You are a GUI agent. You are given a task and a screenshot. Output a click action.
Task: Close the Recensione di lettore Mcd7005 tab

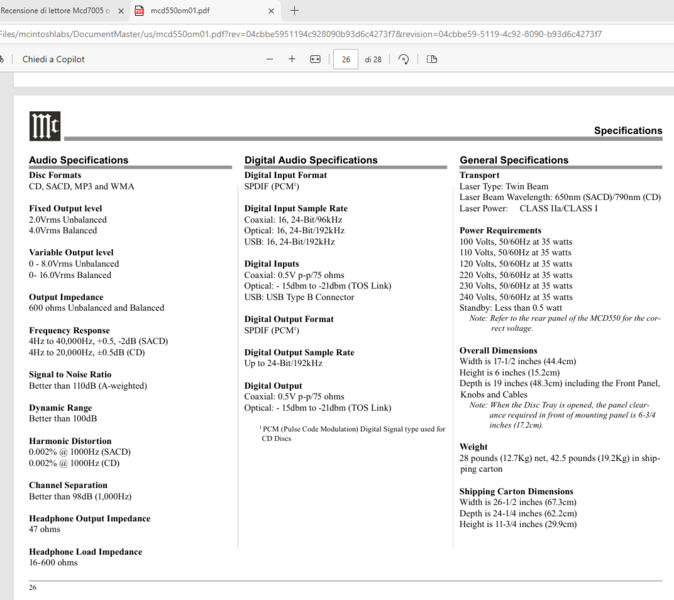click(121, 11)
